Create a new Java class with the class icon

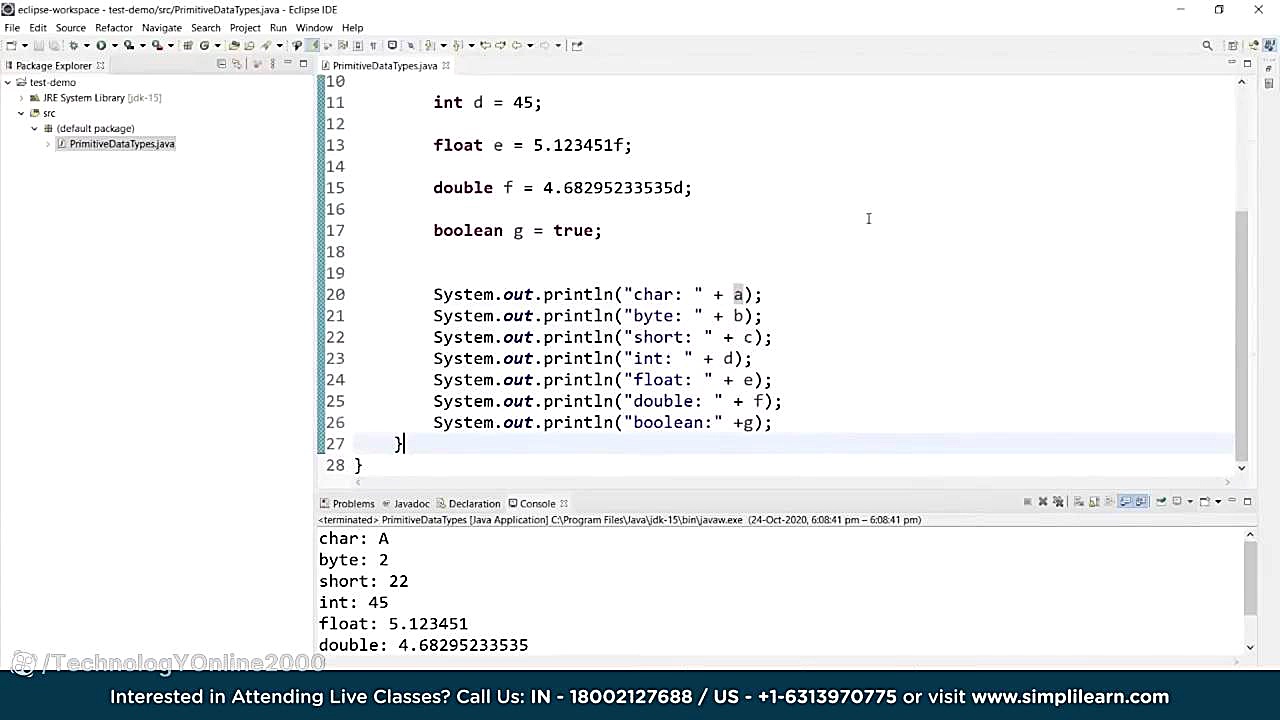coord(204,45)
